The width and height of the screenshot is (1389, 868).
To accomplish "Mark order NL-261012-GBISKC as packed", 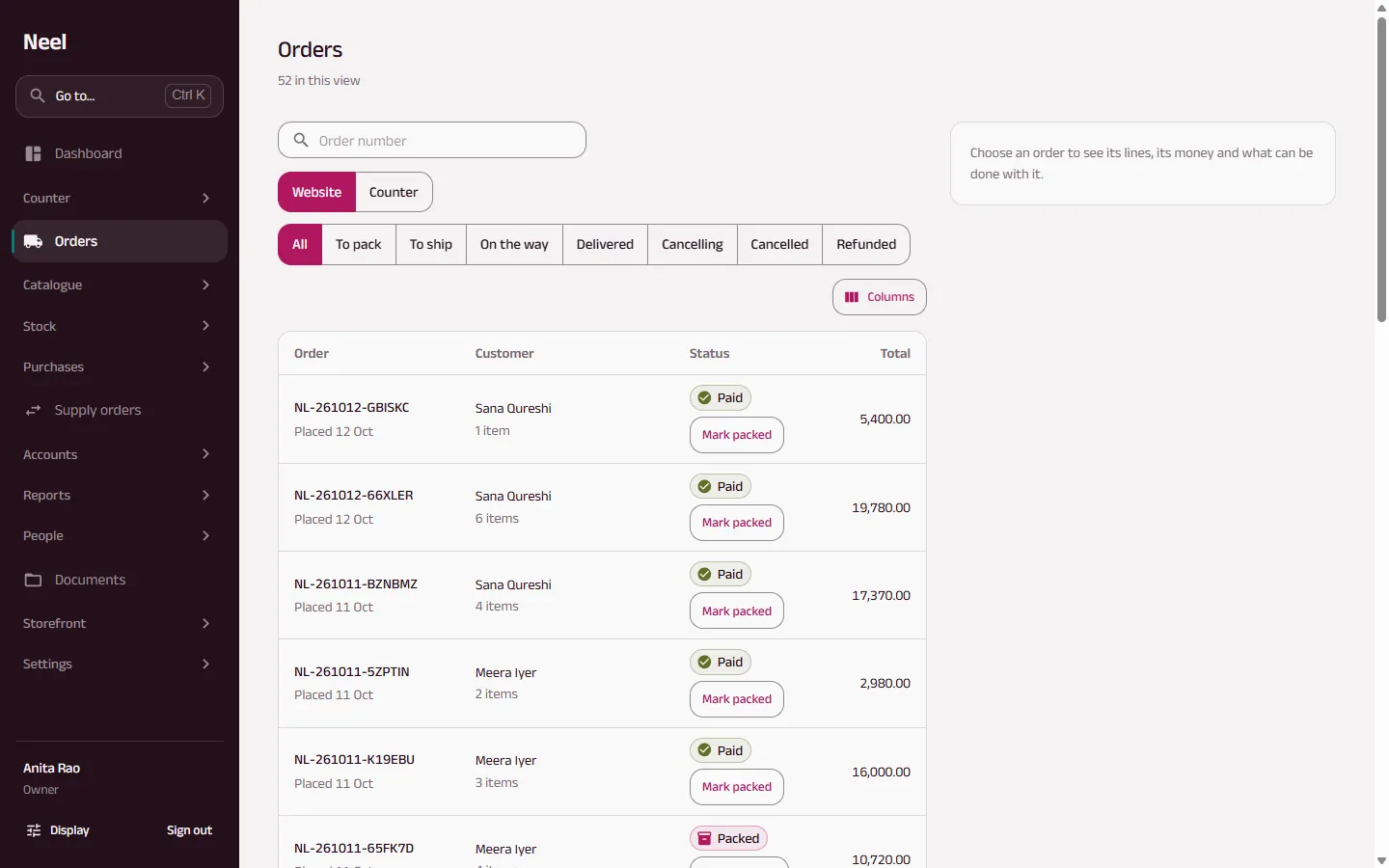I will 737,435.
